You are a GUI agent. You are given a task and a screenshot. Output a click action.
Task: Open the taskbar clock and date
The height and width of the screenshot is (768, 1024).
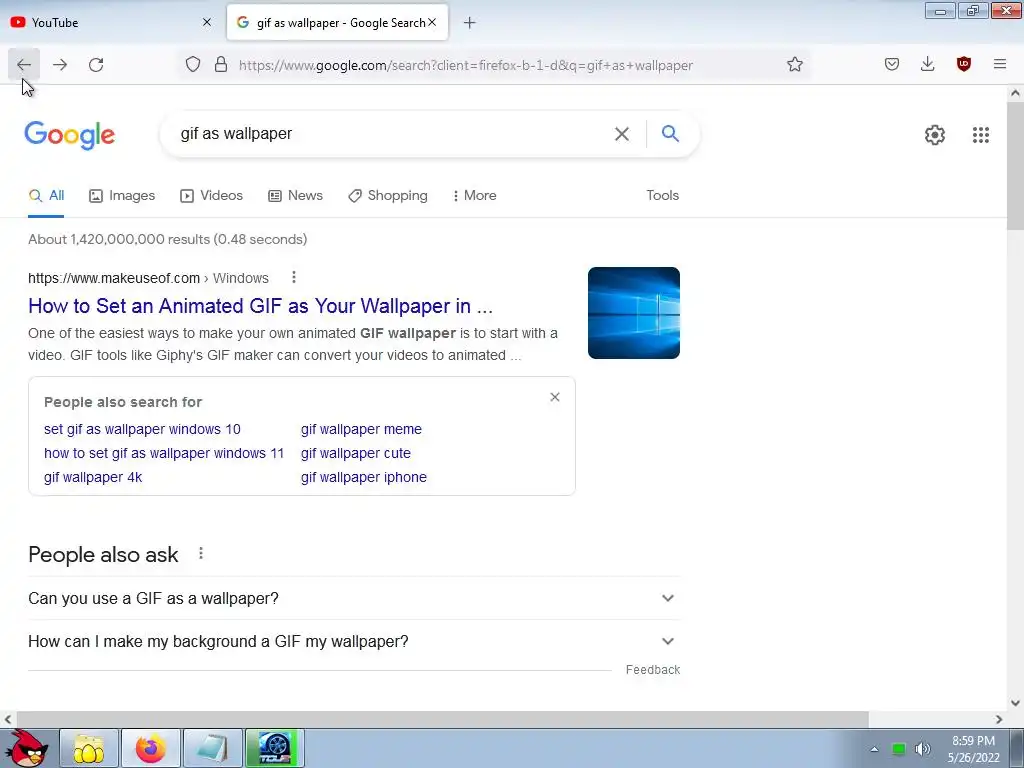pyautogui.click(x=973, y=749)
